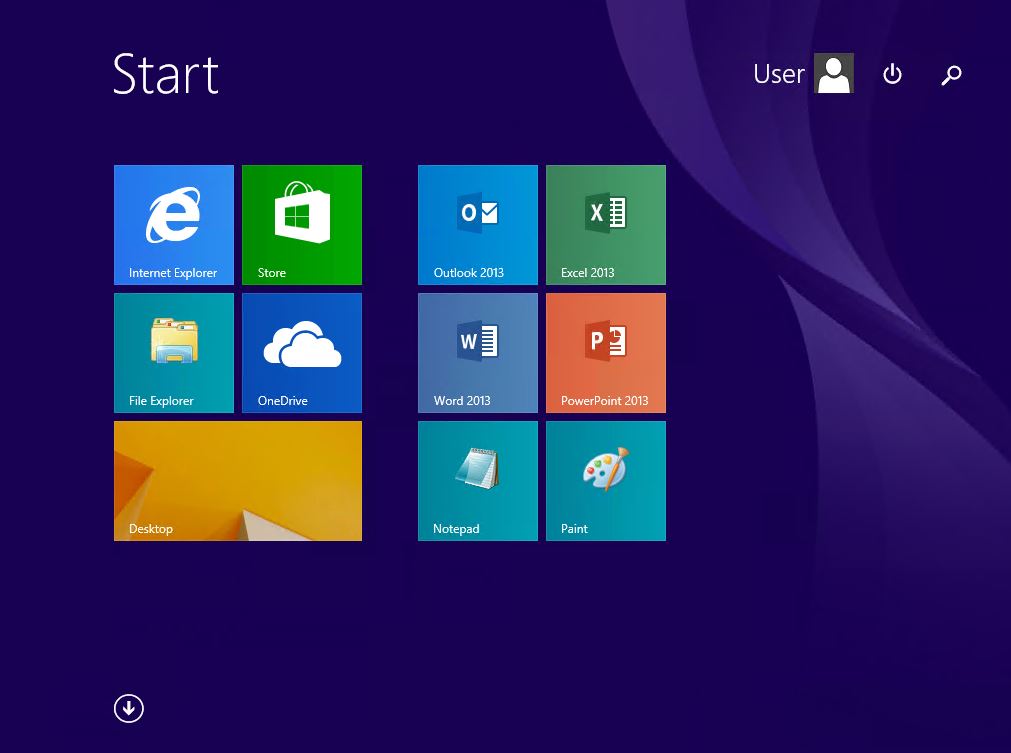Click the 'PowerPoint 2013' tile label
The width and height of the screenshot is (1011, 753).
604,401
